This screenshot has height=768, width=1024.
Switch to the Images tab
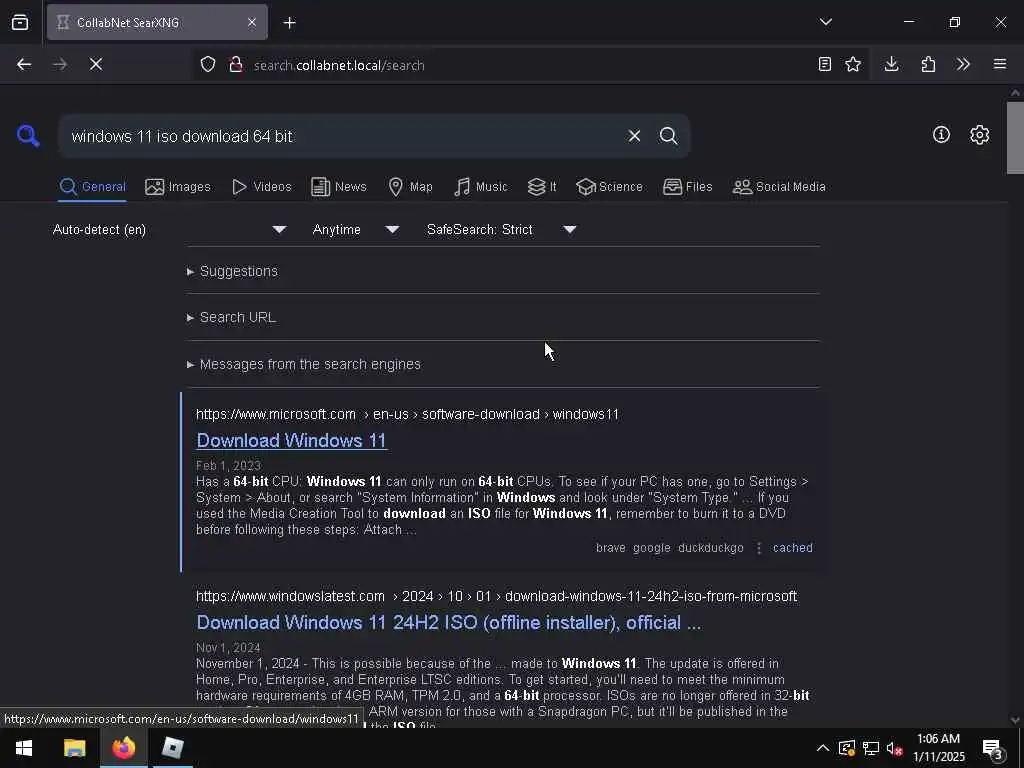(178, 187)
